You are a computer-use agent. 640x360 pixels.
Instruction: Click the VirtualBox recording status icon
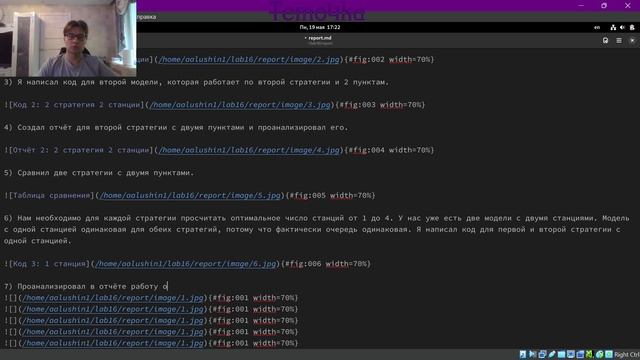(580, 355)
